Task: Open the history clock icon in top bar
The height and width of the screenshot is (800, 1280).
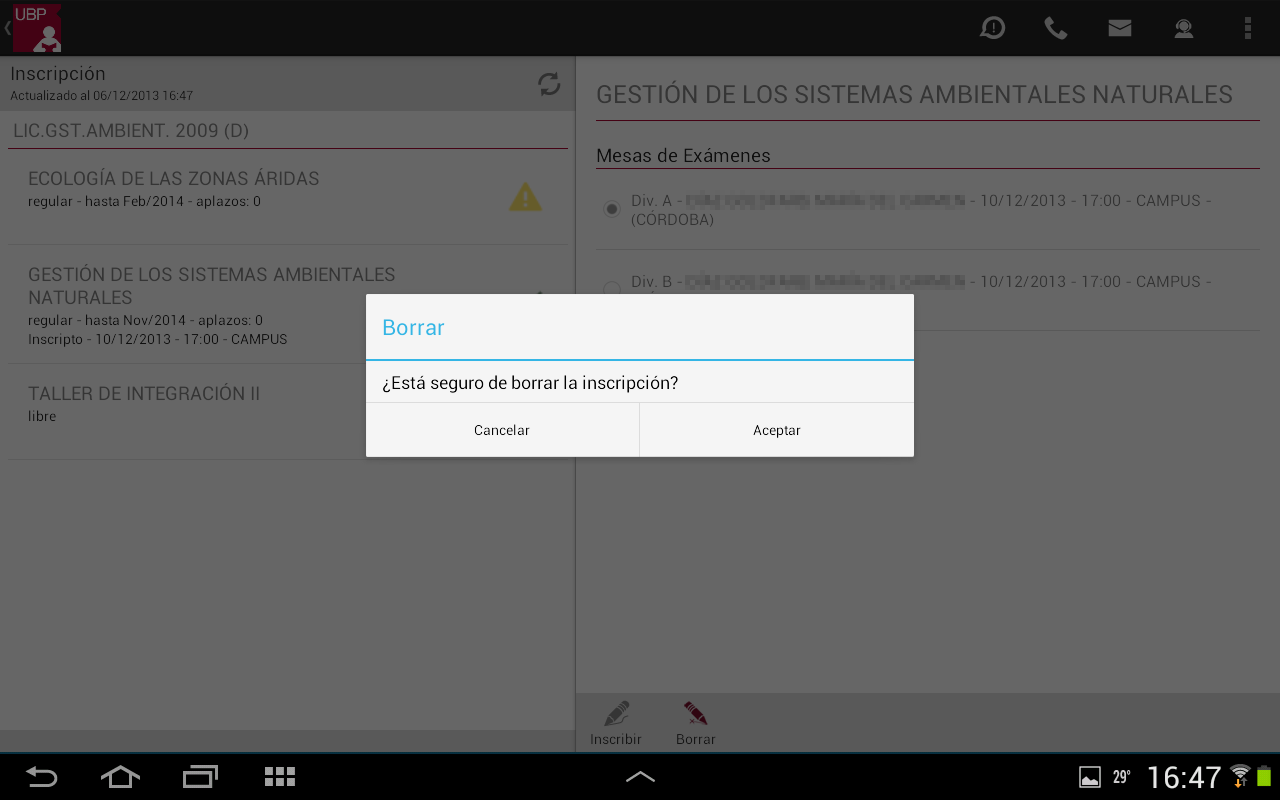Action: coord(992,28)
